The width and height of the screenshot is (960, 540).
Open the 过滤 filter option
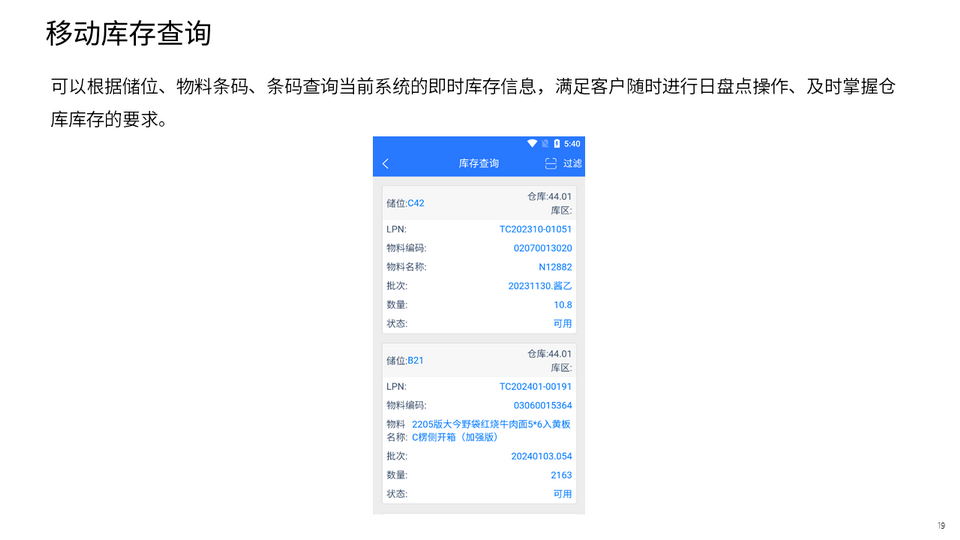tap(572, 163)
